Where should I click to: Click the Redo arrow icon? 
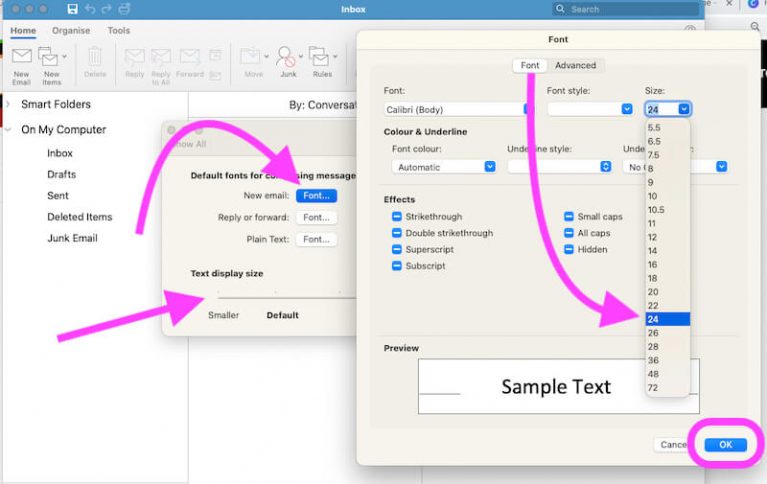click(x=106, y=9)
